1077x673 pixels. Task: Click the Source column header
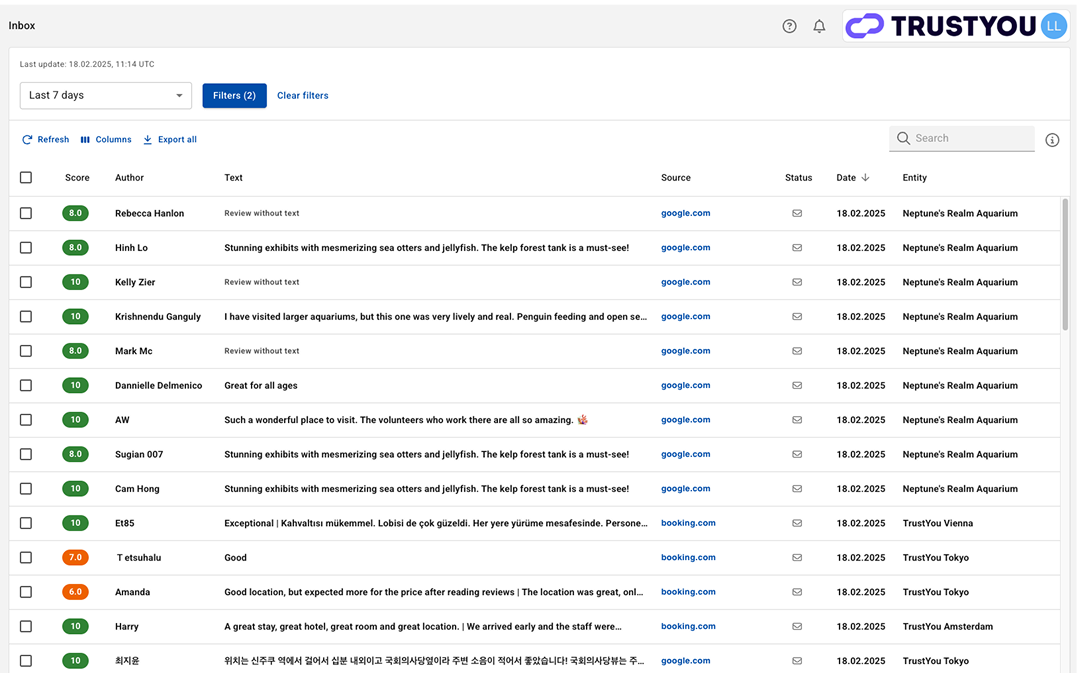coord(676,178)
